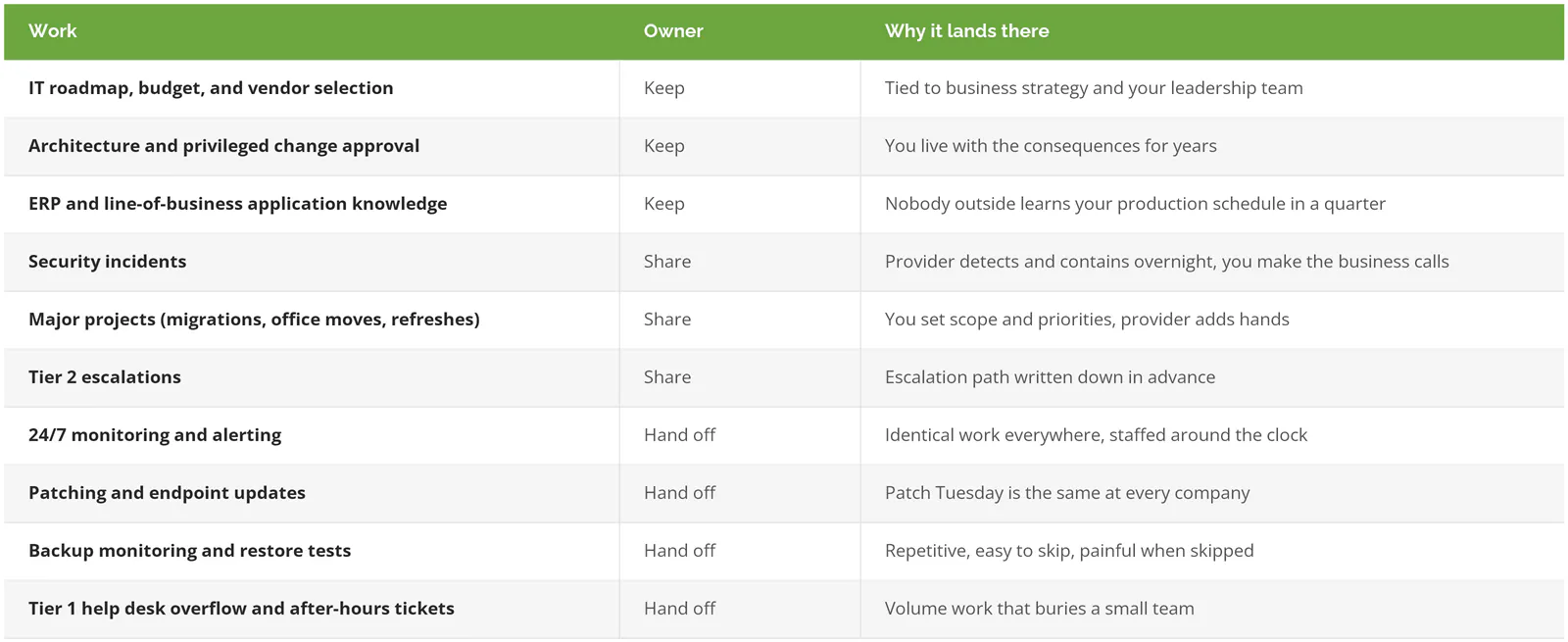Click the Keep owner for IT roadmap
Screen dimensions: 1568x642
[664, 88]
